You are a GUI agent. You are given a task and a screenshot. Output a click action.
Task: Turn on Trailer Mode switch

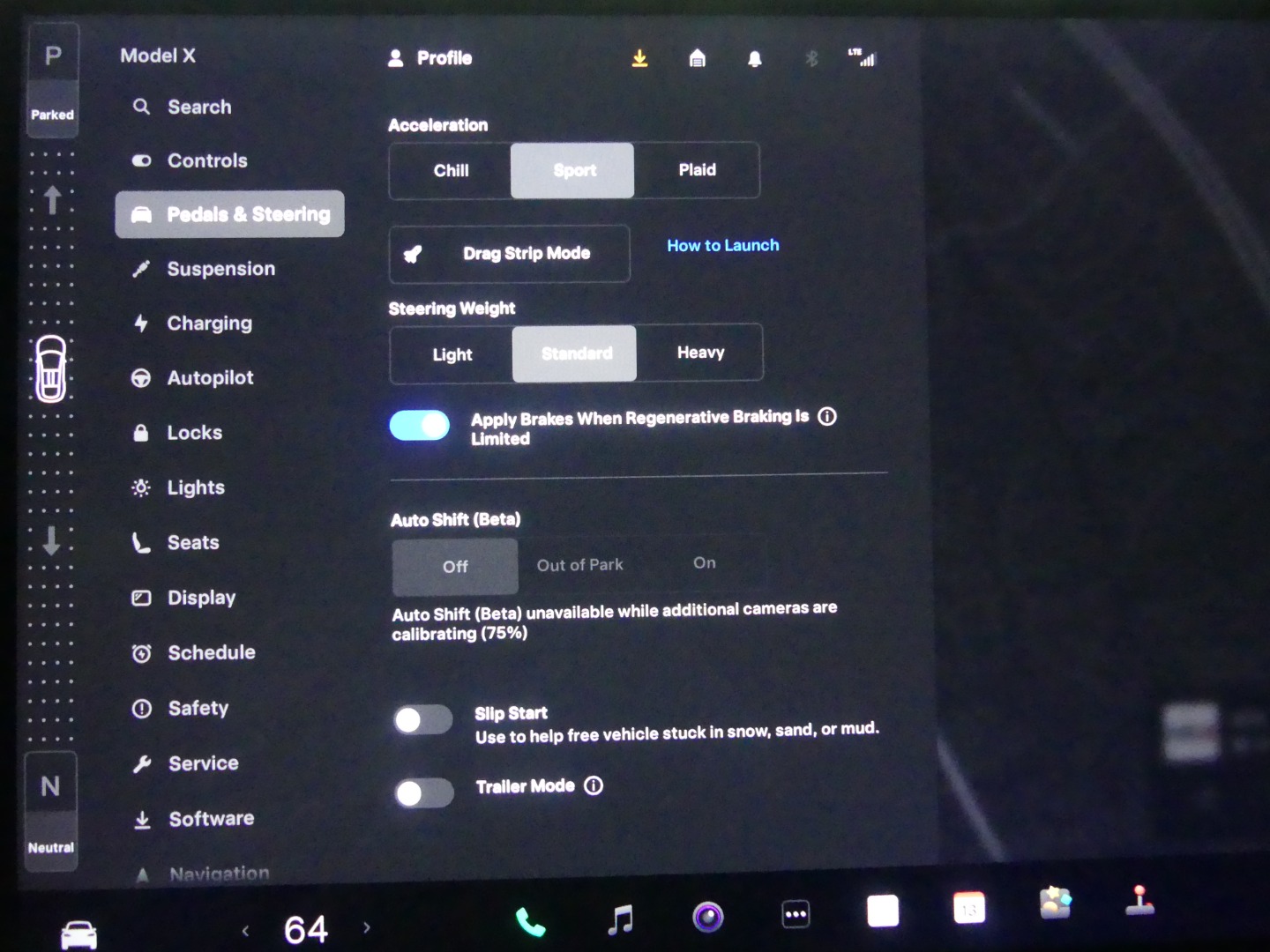pos(424,793)
